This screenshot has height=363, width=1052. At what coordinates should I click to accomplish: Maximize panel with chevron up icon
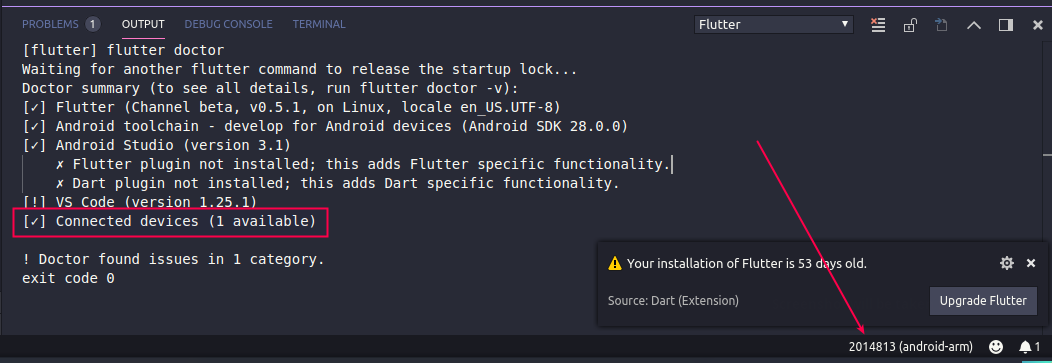[x=974, y=25]
